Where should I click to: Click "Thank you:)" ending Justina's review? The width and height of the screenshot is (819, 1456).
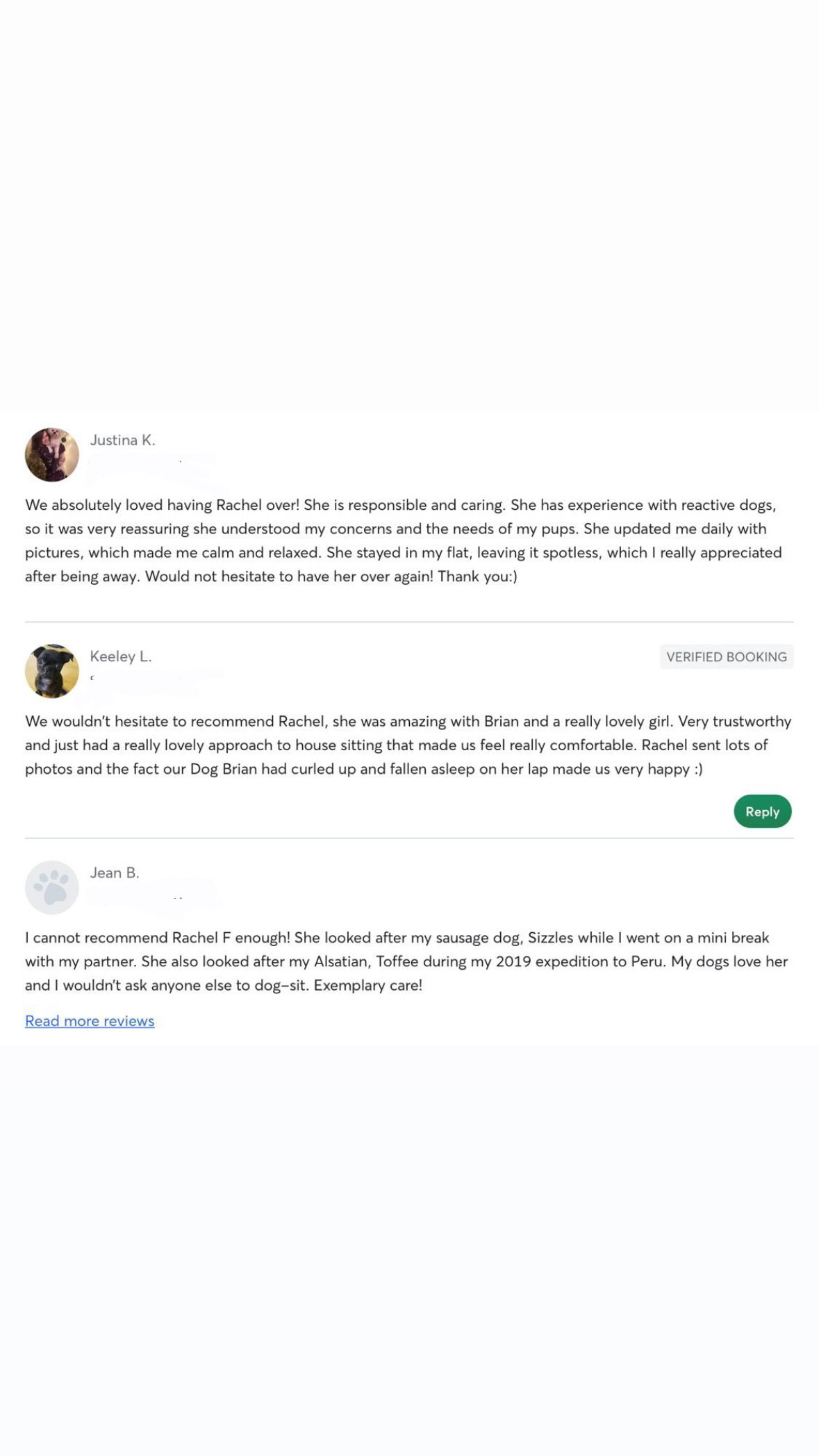point(477,576)
